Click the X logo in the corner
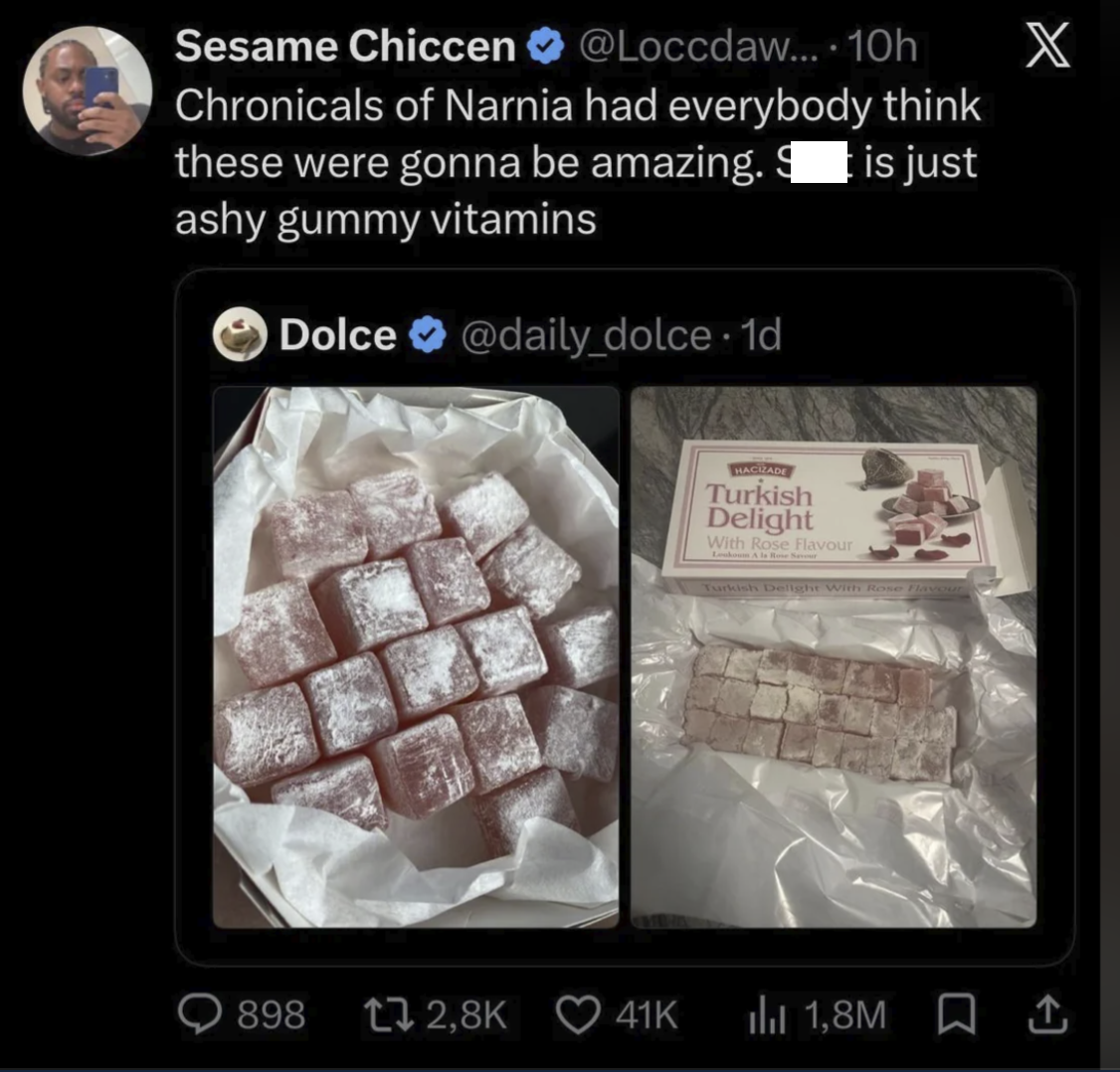The width and height of the screenshot is (1120, 1072). [1047, 45]
